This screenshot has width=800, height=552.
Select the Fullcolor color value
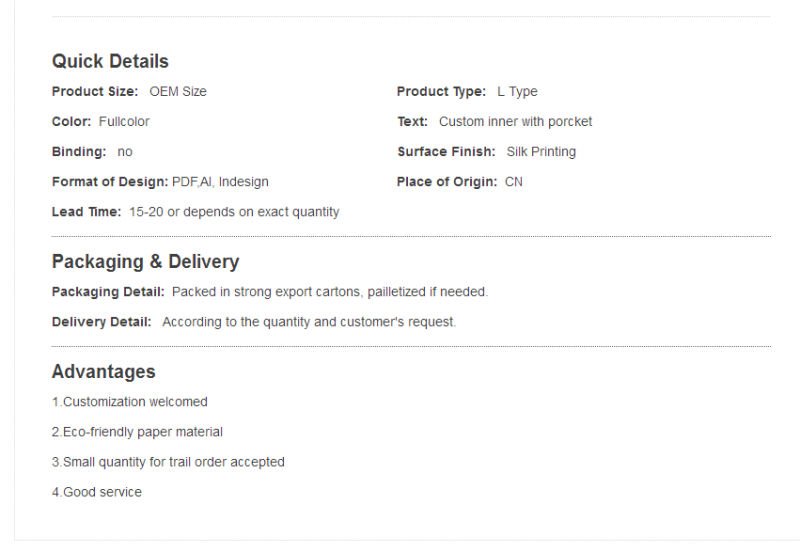pos(124,121)
